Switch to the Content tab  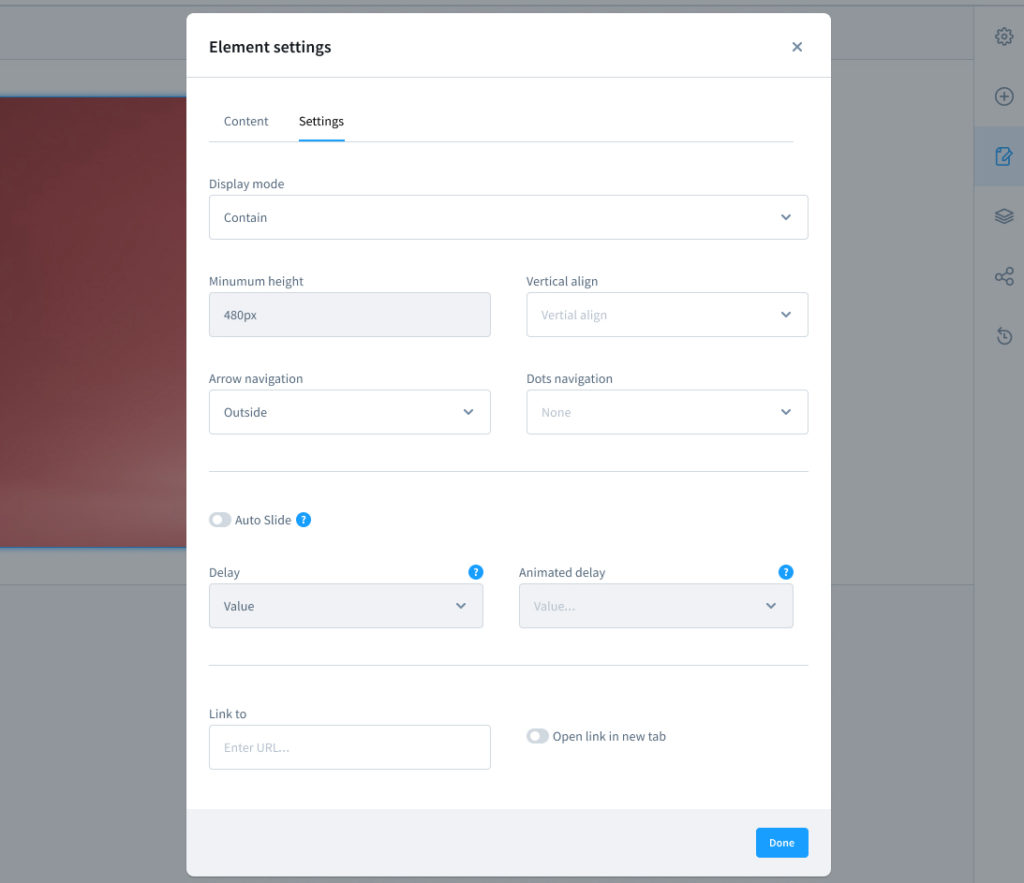(246, 120)
